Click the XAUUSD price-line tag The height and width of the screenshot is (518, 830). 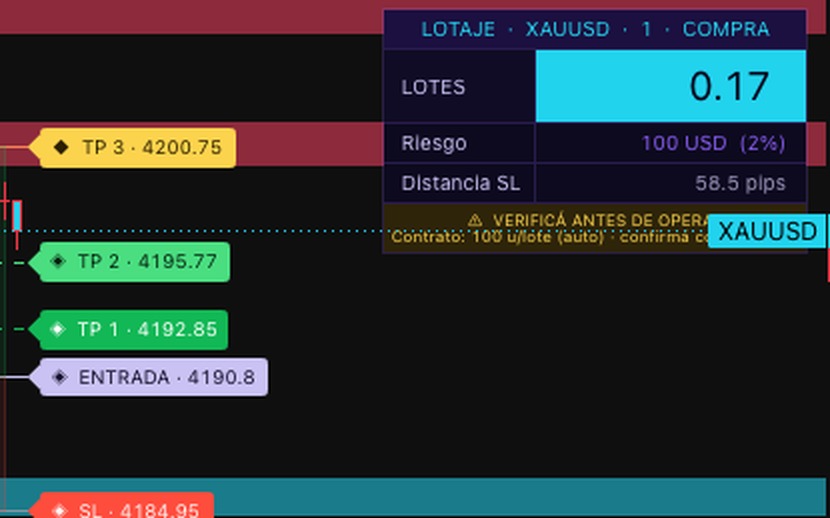tap(767, 231)
